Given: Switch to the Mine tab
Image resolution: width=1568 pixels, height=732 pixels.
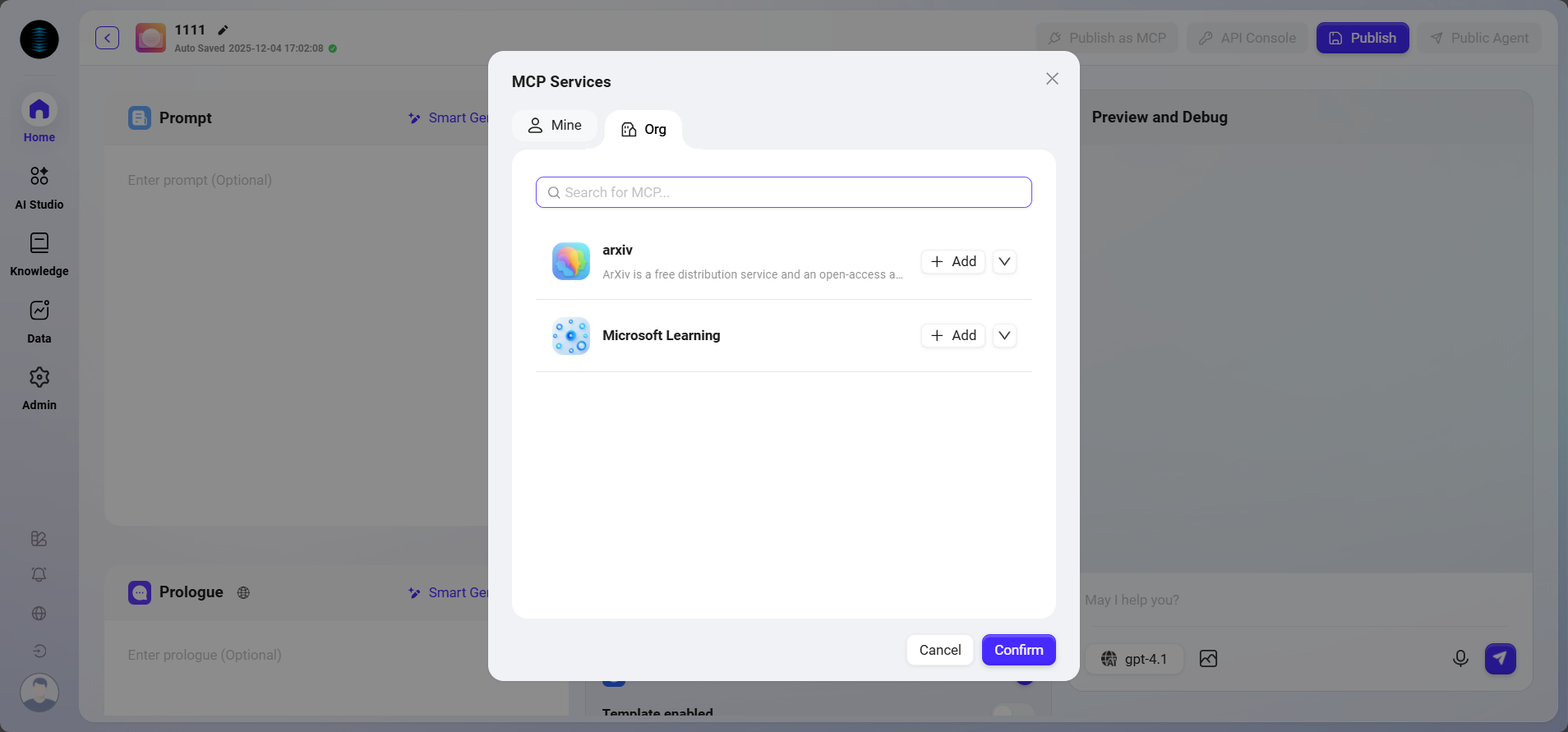Looking at the screenshot, I should pos(555,126).
